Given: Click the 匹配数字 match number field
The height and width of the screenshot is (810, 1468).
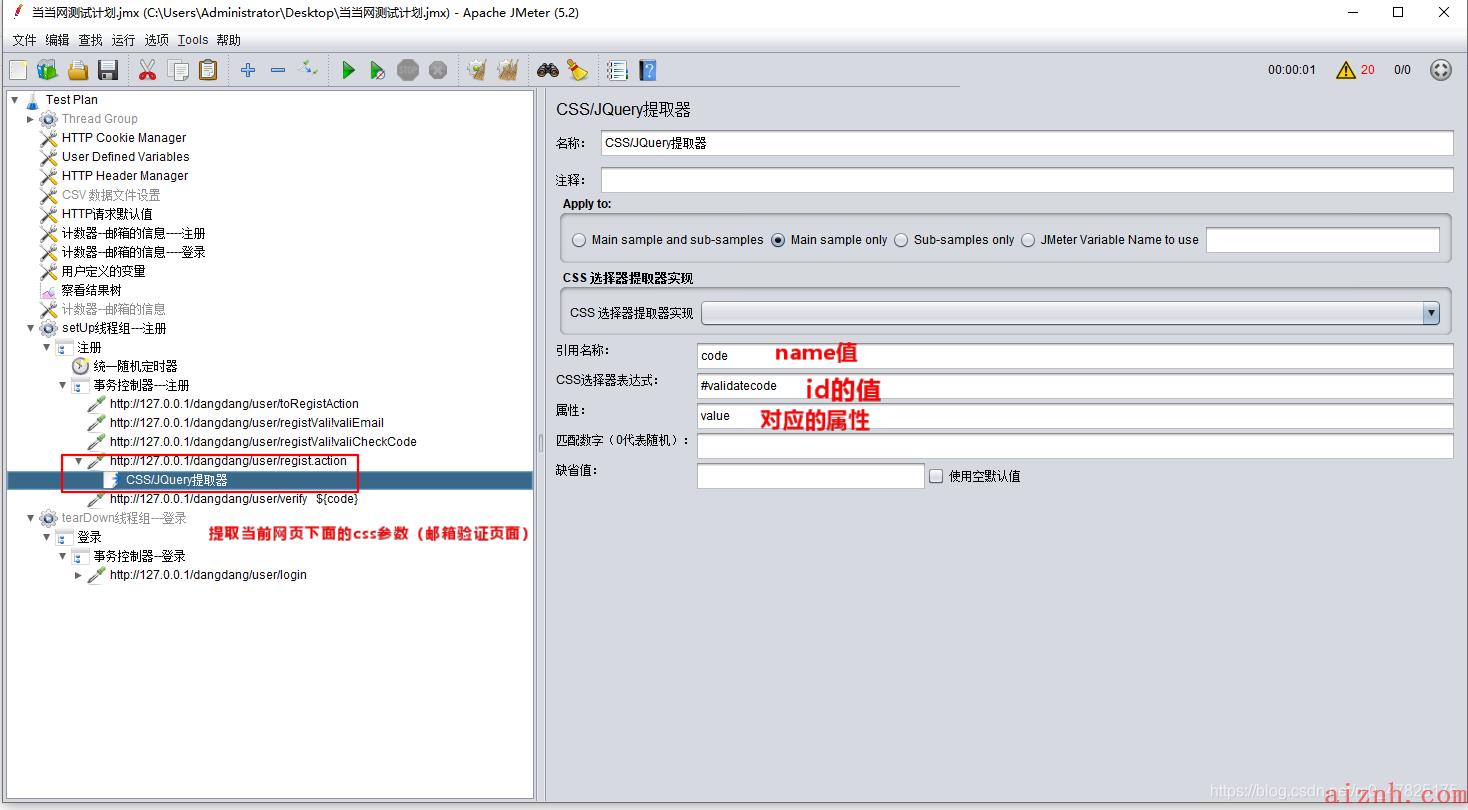Looking at the screenshot, I should [x=1075, y=446].
